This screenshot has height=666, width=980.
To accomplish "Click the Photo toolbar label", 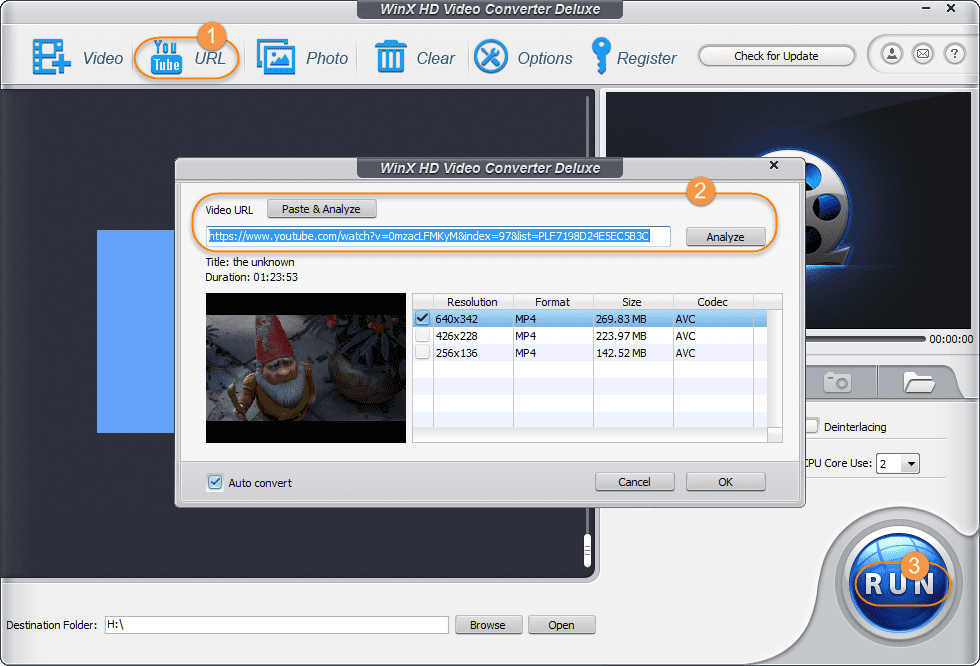I will (327, 58).
